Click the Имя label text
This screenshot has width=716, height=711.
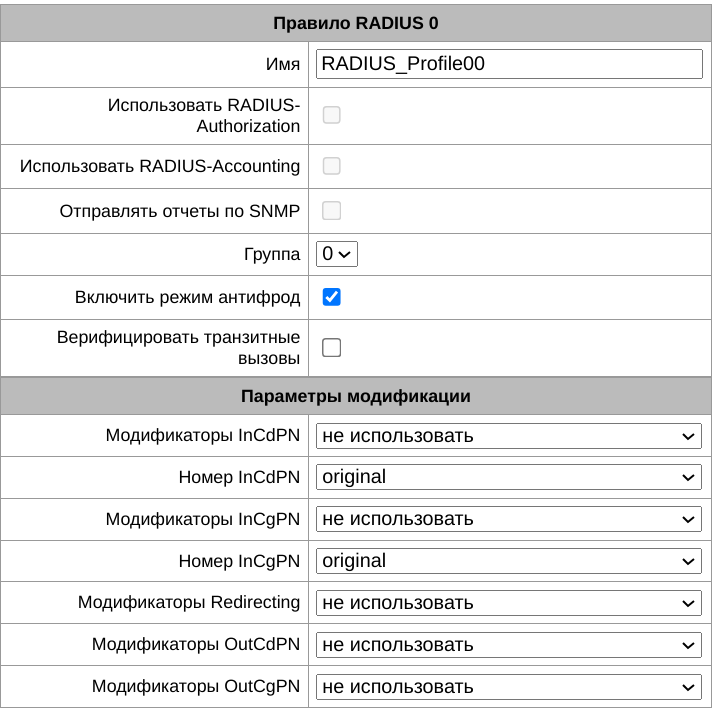283,65
